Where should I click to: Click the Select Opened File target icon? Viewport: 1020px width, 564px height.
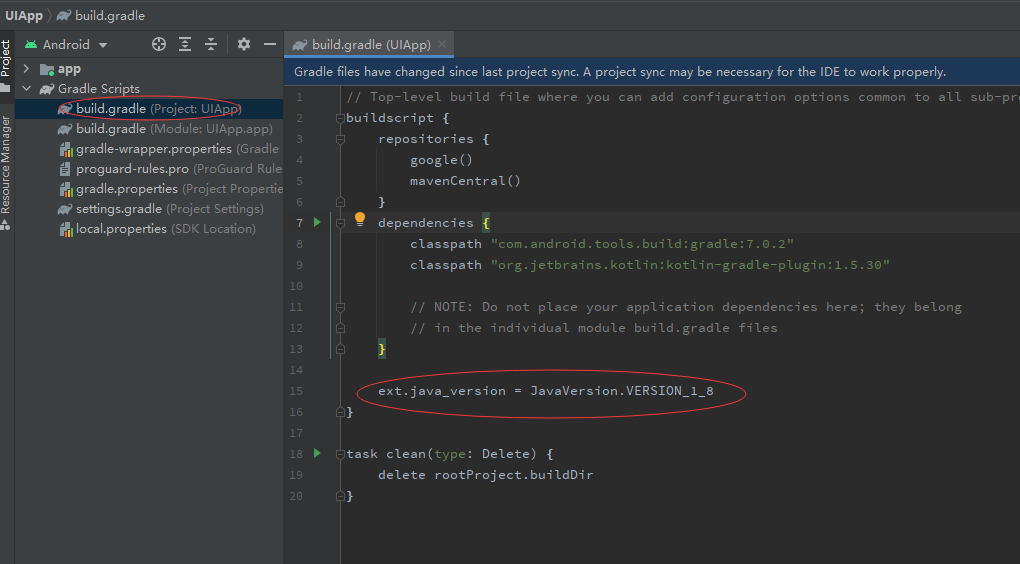click(x=158, y=44)
